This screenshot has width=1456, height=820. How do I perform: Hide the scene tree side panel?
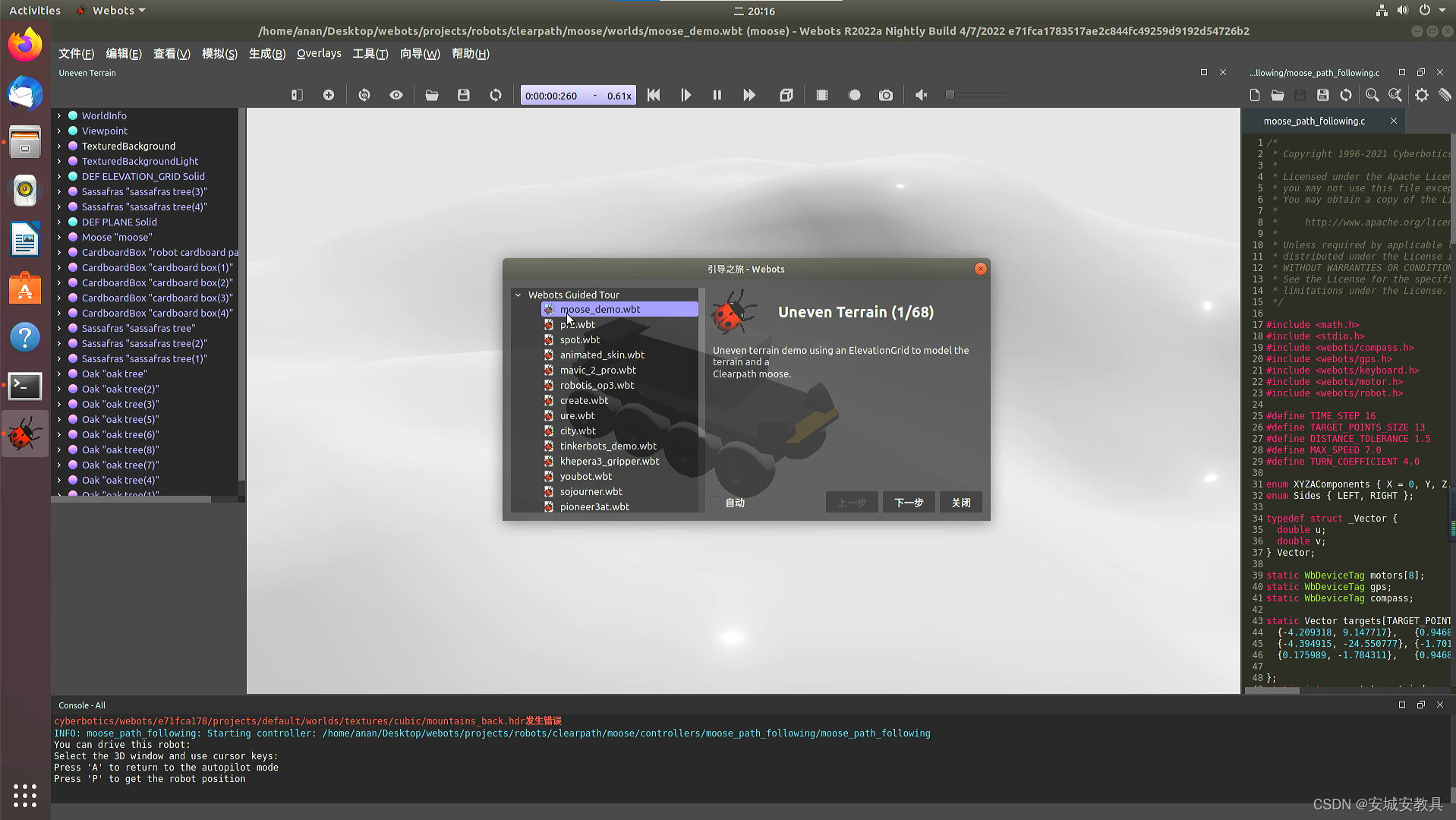click(x=297, y=95)
